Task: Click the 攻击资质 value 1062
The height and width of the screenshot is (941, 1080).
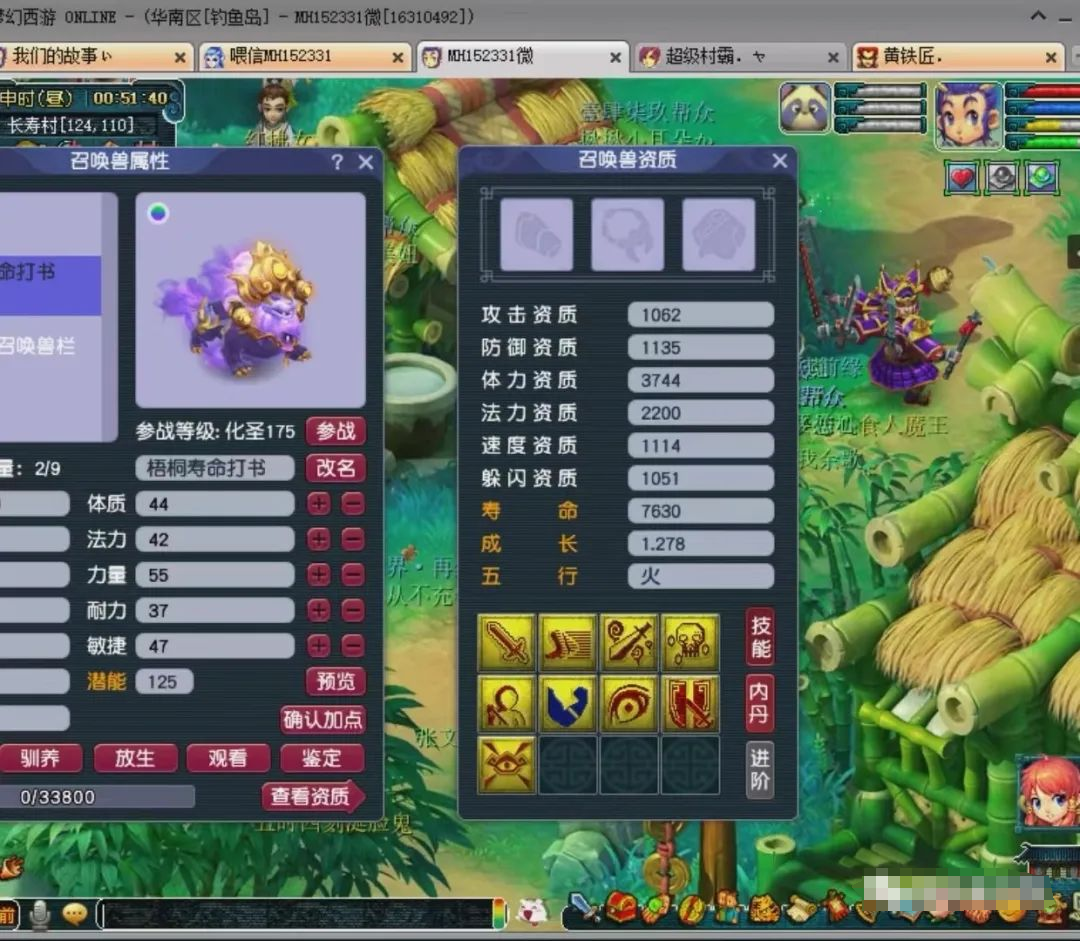Action: (700, 315)
